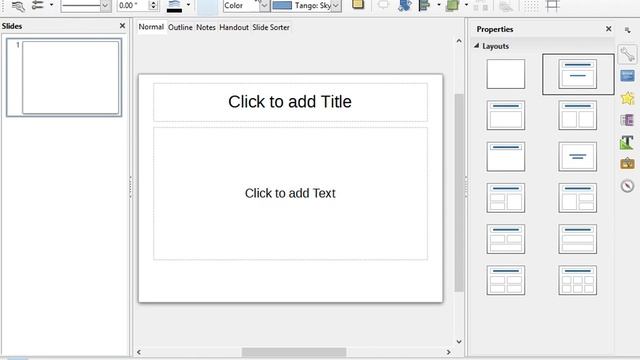Choose Title, Content and 2 Content layout
The height and width of the screenshot is (360, 640).
pos(578,198)
